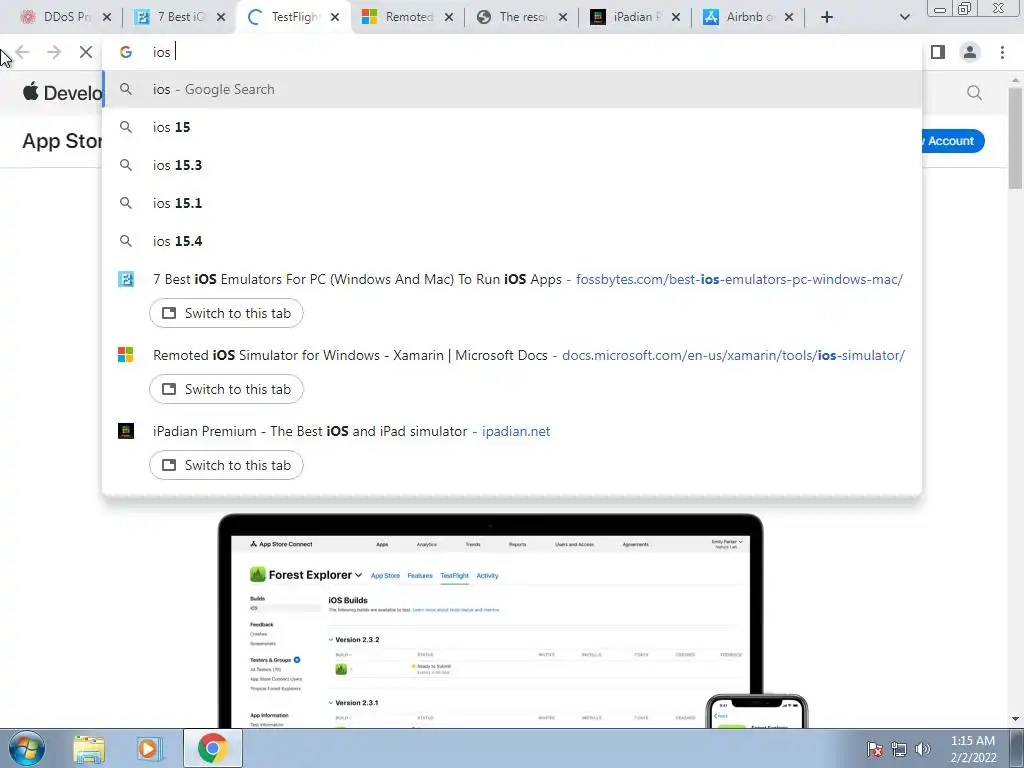This screenshot has width=1024, height=768.
Task: Expand the tab search dropdown arrow
Action: (x=904, y=17)
